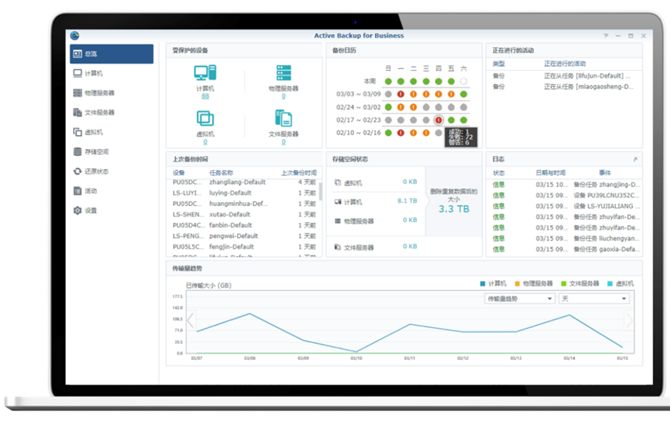Image resolution: width=670 pixels, height=427 pixels.
Task: Sort by the device column header in last backup
Action: pyautogui.click(x=179, y=173)
